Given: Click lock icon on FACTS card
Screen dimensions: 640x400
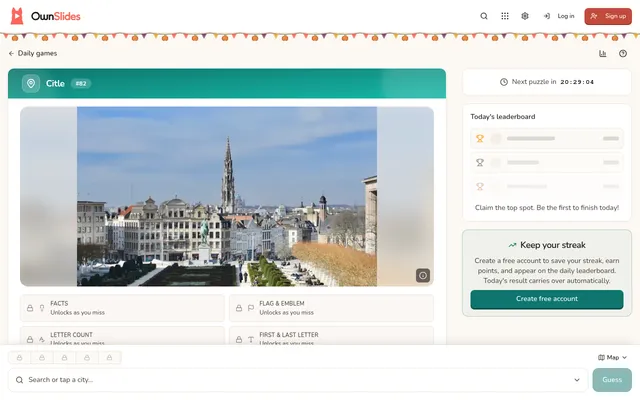Looking at the screenshot, I should [30, 308].
